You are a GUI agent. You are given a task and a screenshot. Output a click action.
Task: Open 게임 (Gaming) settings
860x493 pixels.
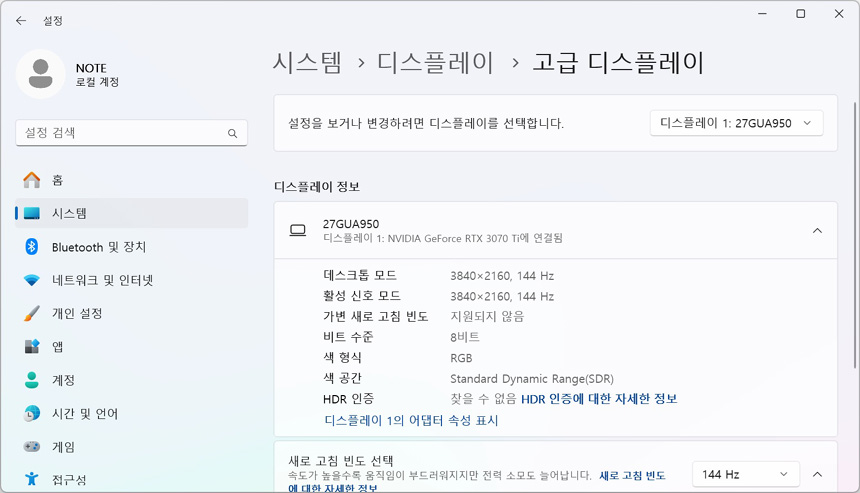tap(63, 447)
